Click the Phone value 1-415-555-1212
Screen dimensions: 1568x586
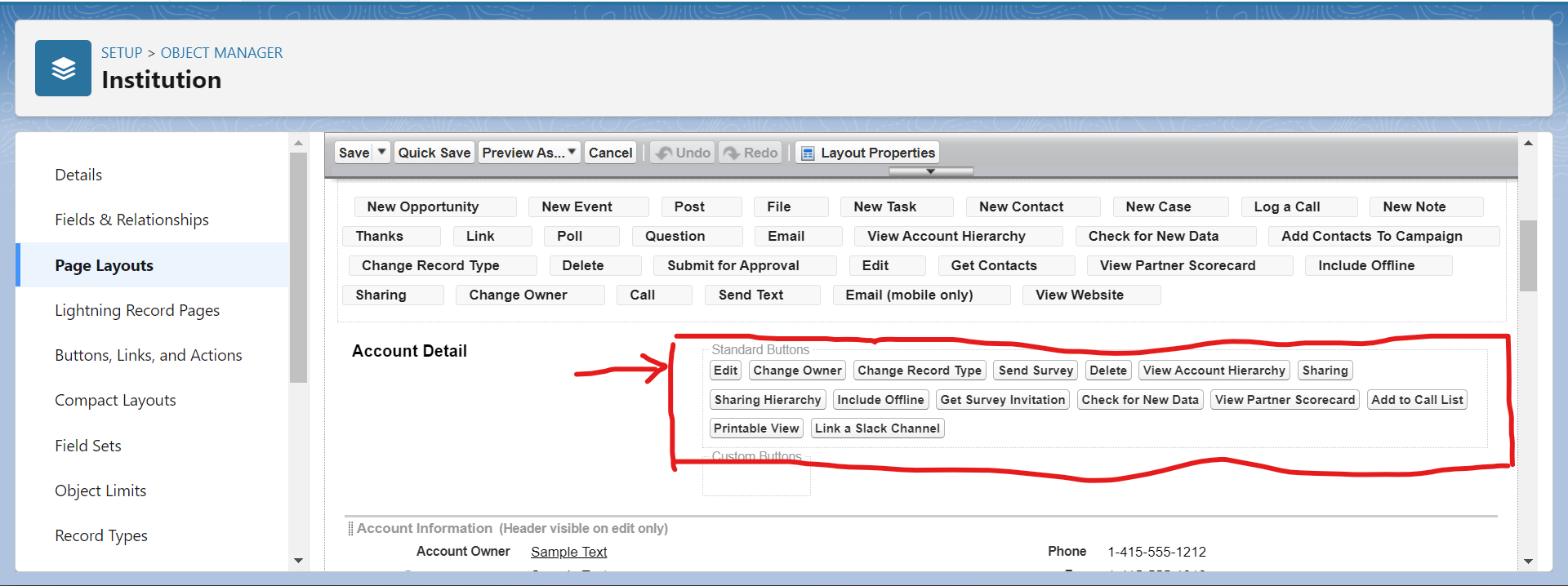pos(1156,552)
